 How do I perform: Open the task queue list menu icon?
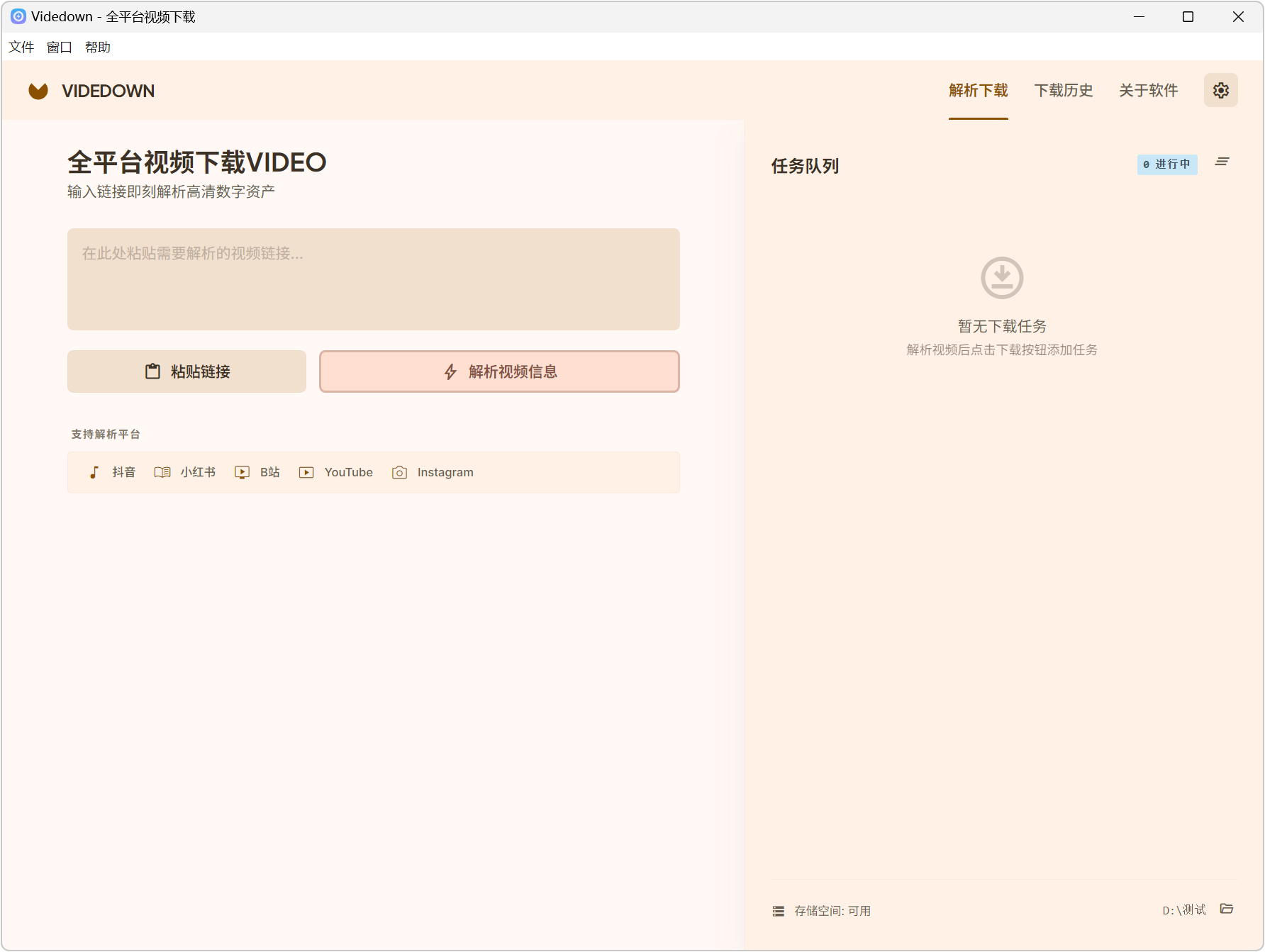[x=1222, y=162]
